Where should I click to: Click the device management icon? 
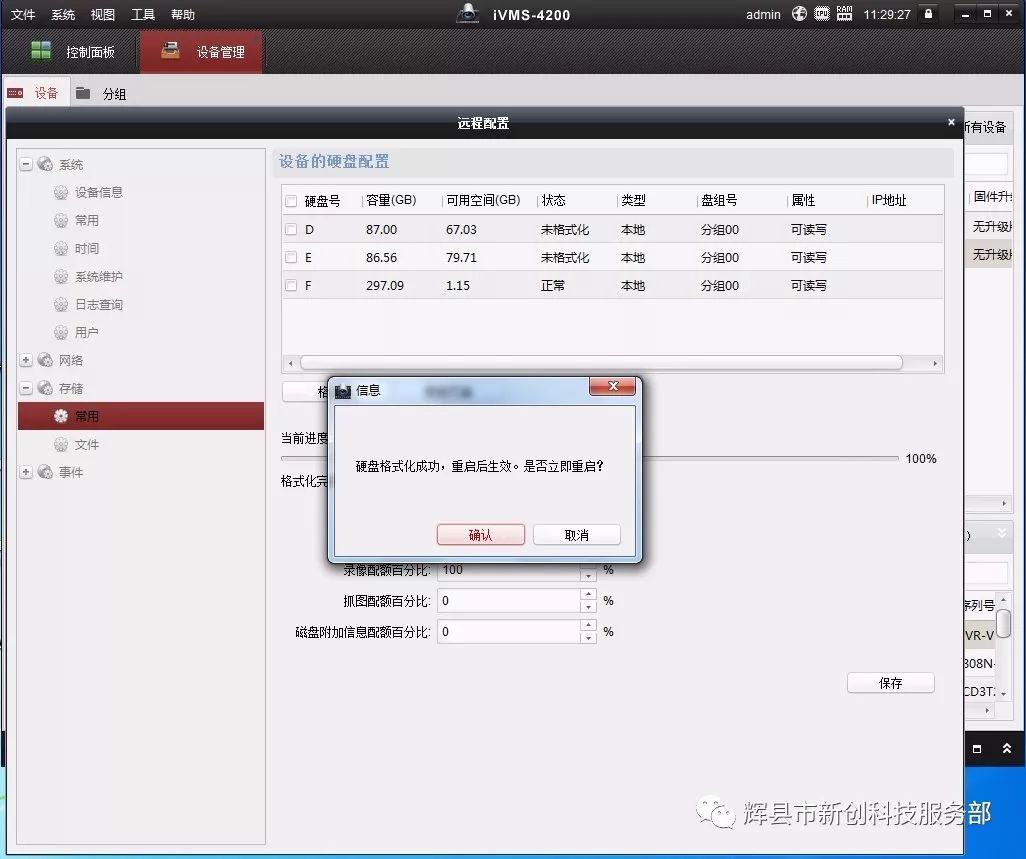[x=170, y=50]
